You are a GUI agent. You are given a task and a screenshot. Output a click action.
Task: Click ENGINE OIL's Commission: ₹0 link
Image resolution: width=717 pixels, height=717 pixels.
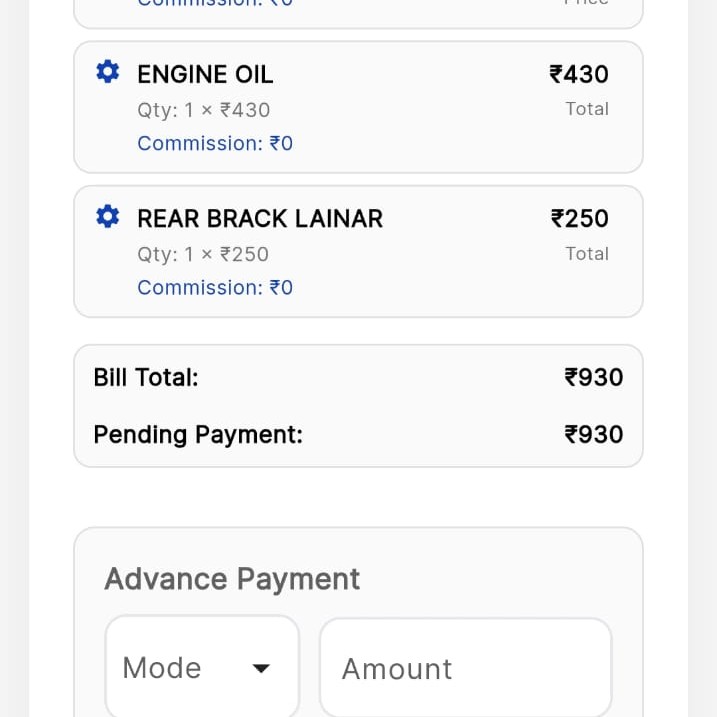[215, 143]
